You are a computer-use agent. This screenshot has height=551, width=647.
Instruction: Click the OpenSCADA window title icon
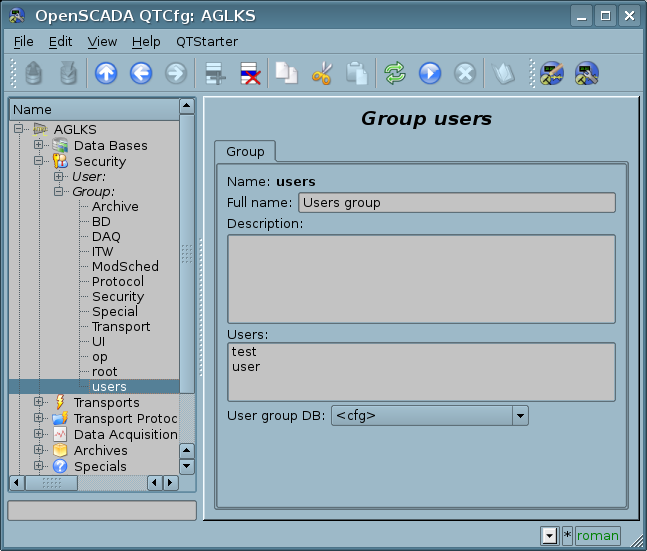[17, 16]
